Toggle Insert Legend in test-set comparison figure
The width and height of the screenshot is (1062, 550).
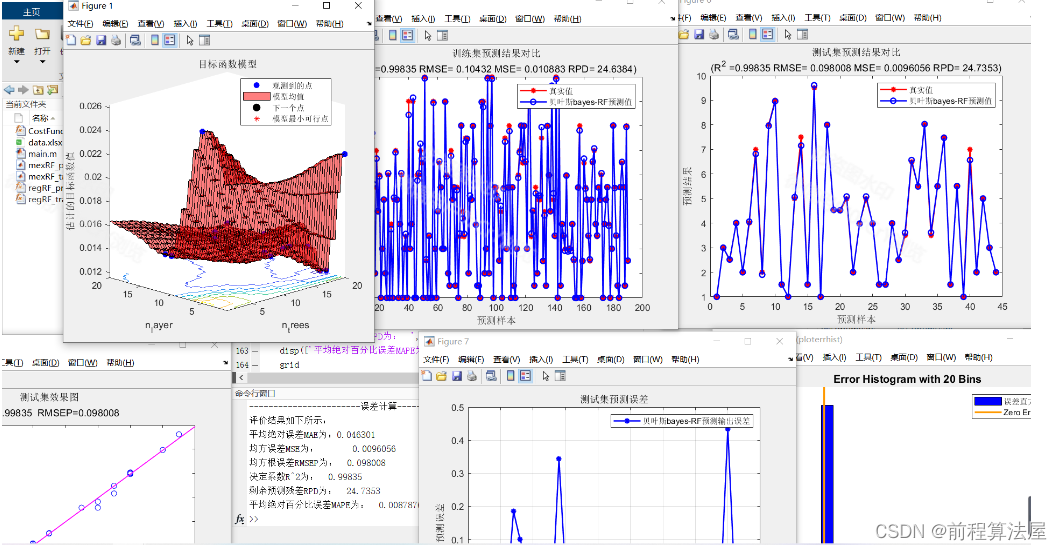(x=768, y=34)
